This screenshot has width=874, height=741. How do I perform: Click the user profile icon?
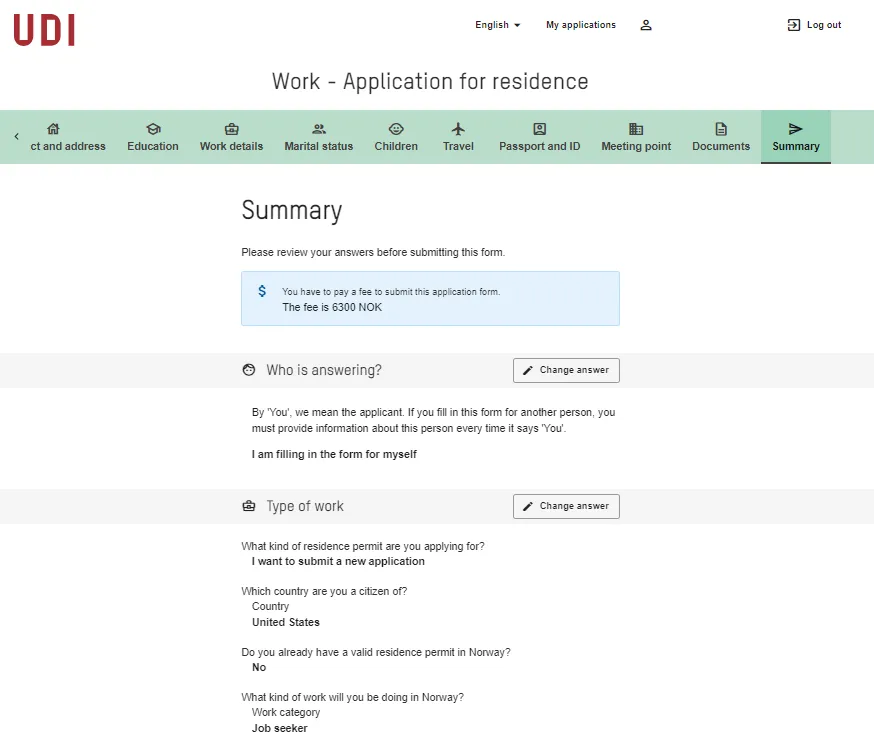645,25
